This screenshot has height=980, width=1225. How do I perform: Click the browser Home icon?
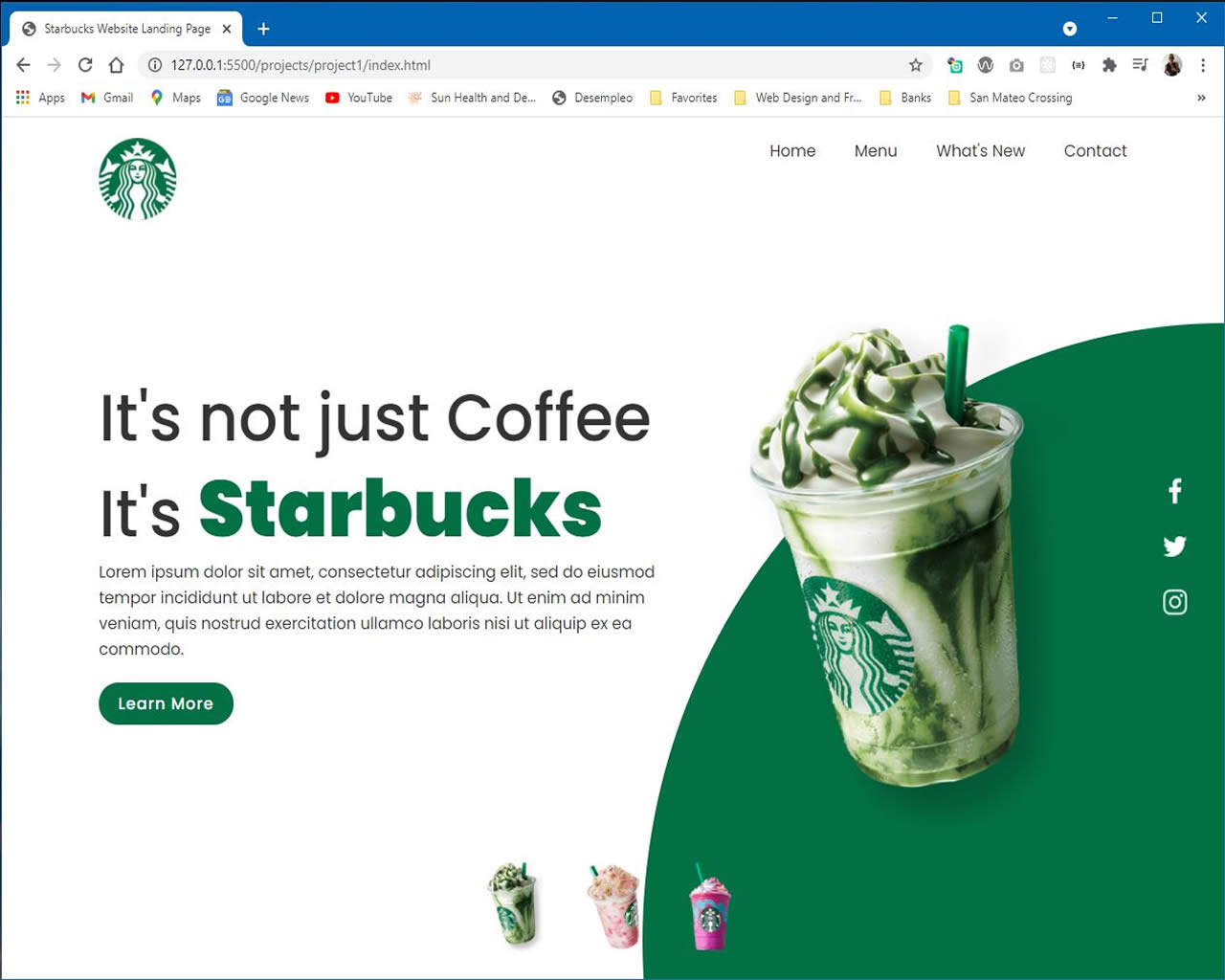click(116, 65)
